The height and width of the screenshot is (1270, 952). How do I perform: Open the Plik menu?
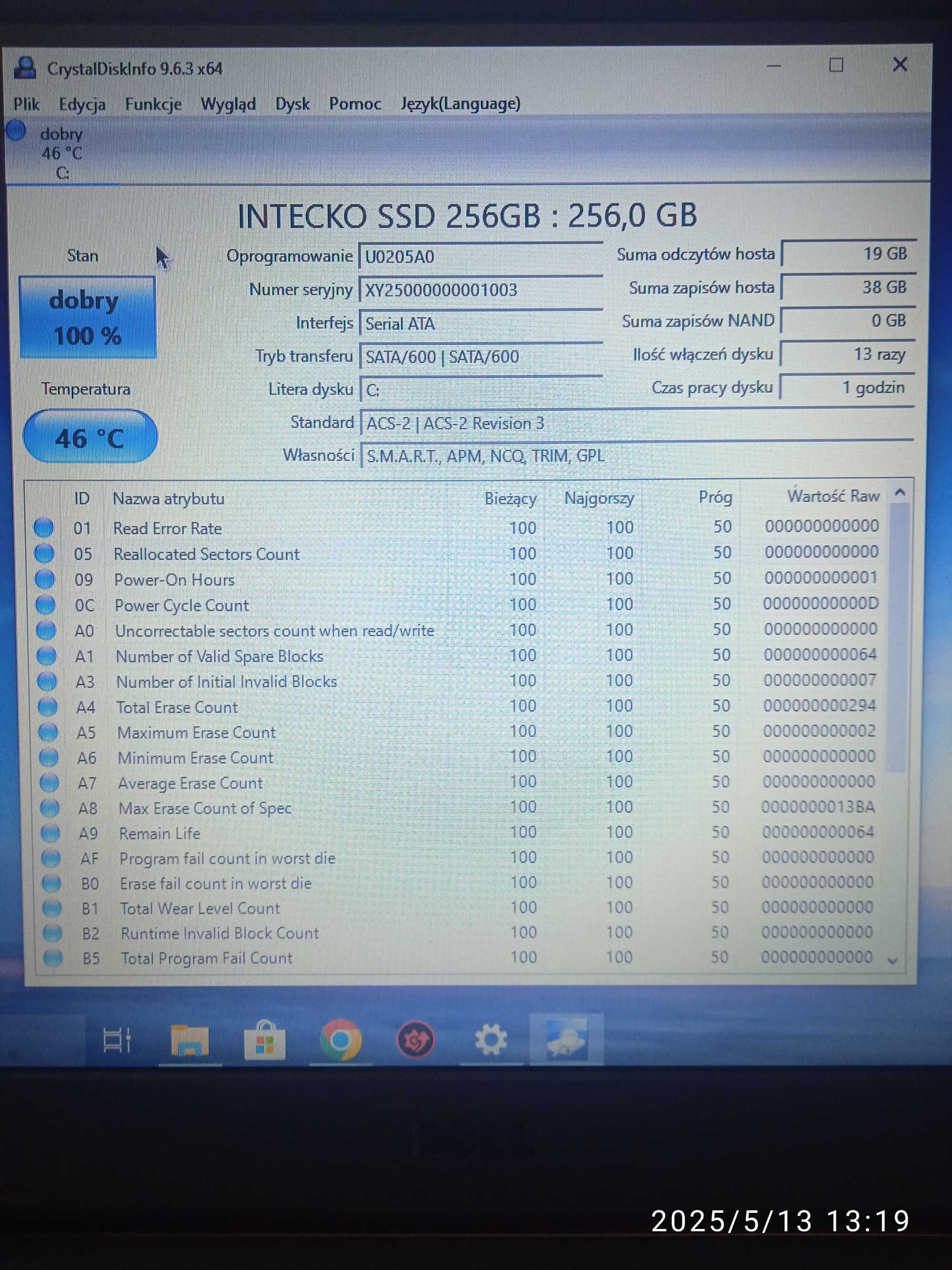pos(26,104)
